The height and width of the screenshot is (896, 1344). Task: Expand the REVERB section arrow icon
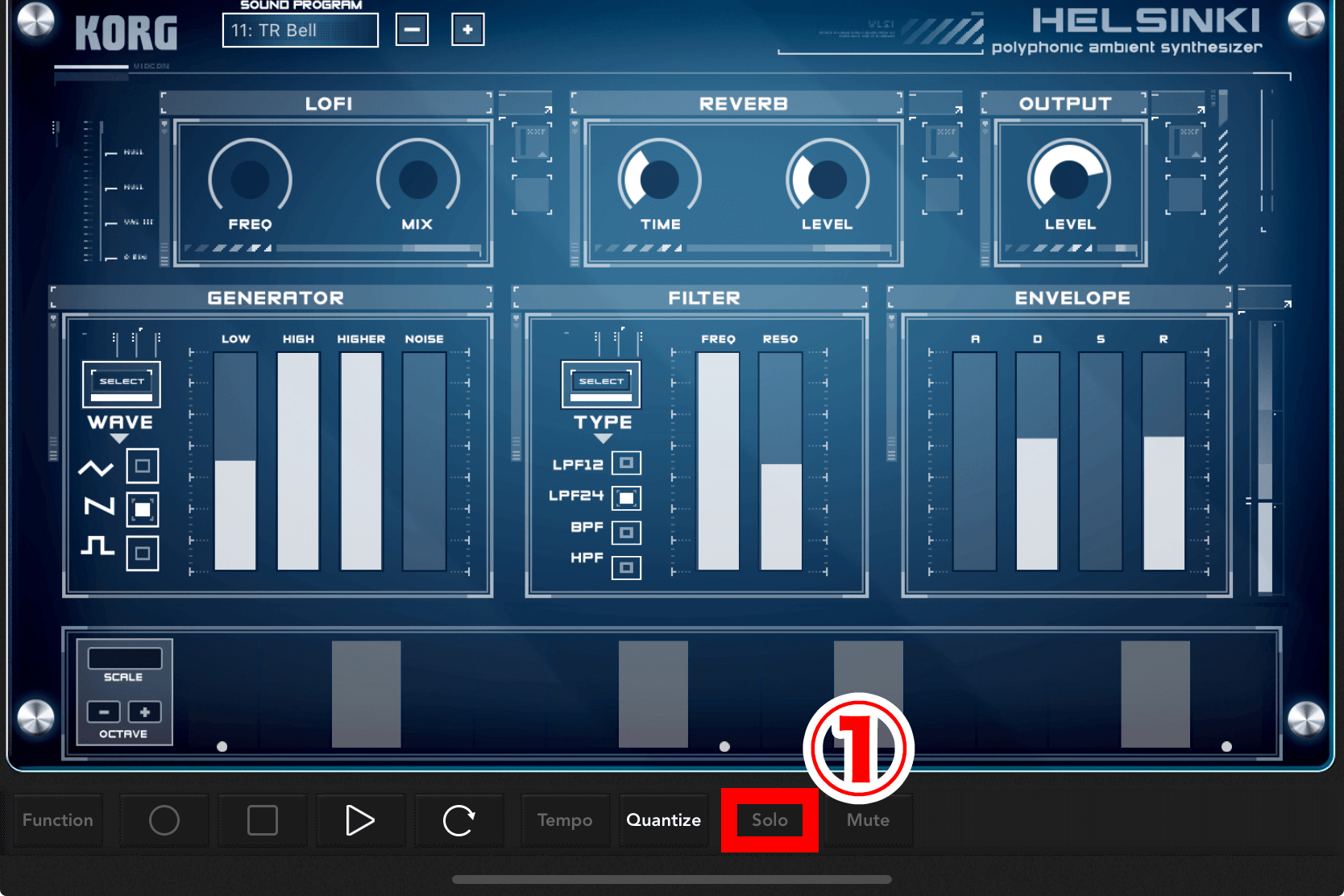(958, 110)
